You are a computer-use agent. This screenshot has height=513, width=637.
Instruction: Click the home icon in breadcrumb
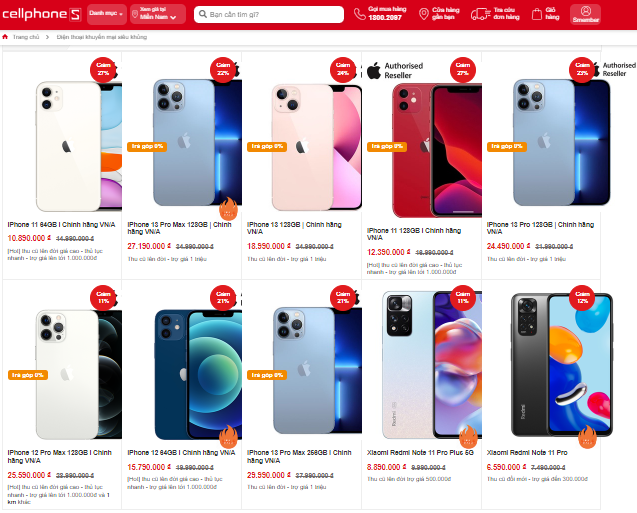pyautogui.click(x=5, y=37)
